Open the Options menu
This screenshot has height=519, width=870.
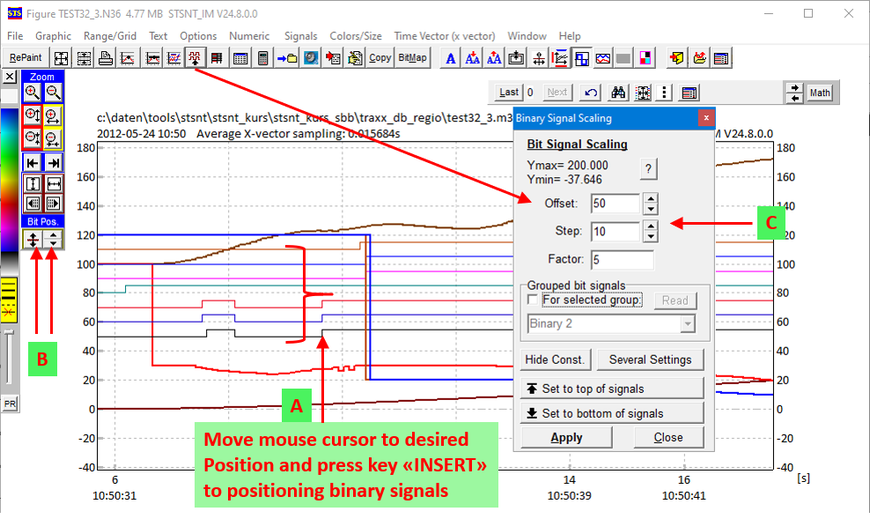click(x=198, y=36)
